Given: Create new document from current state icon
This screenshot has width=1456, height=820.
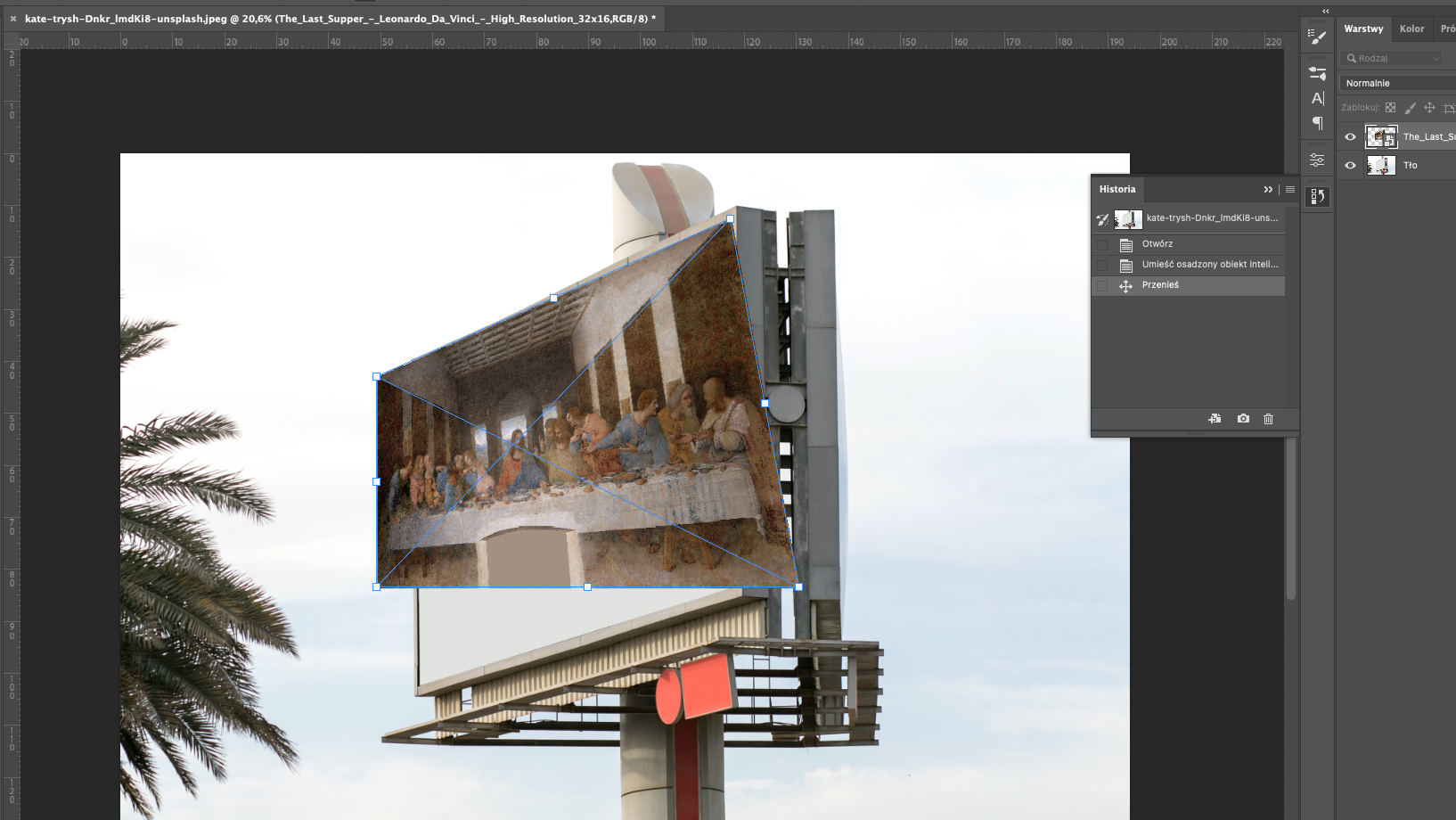Looking at the screenshot, I should click(x=1215, y=419).
